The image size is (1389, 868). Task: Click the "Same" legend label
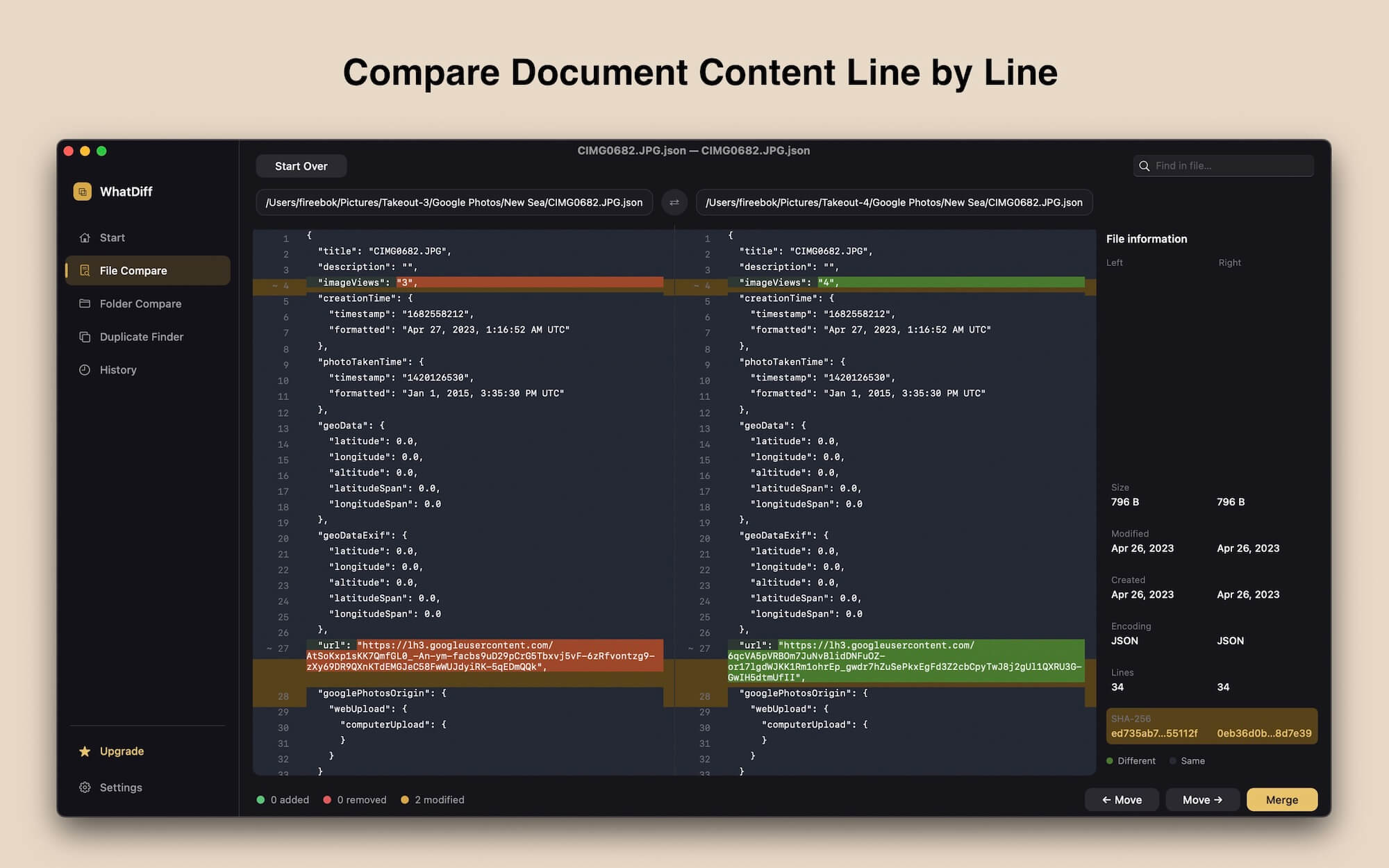[x=1192, y=761]
